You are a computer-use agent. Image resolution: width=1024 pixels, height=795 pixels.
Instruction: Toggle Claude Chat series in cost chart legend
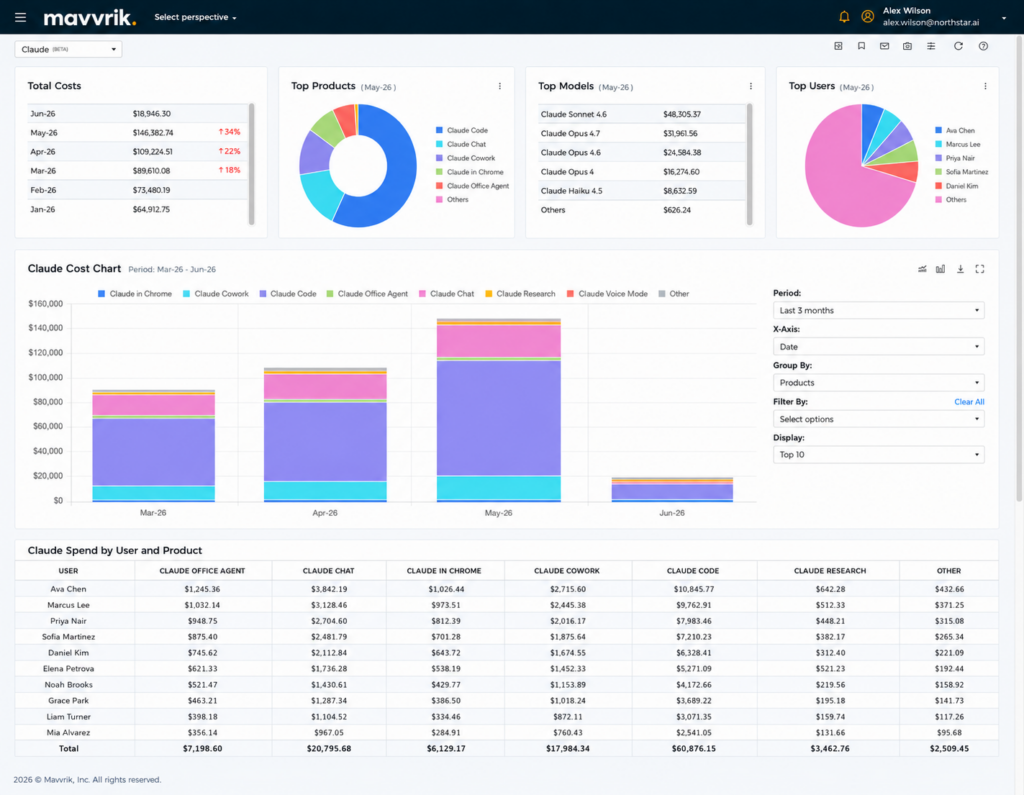[x=447, y=294]
